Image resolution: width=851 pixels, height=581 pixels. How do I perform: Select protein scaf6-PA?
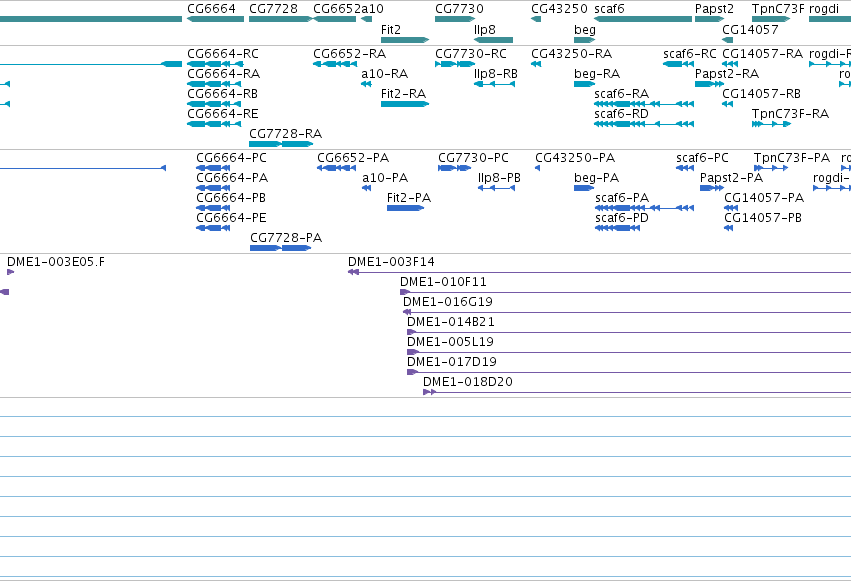click(x=644, y=208)
